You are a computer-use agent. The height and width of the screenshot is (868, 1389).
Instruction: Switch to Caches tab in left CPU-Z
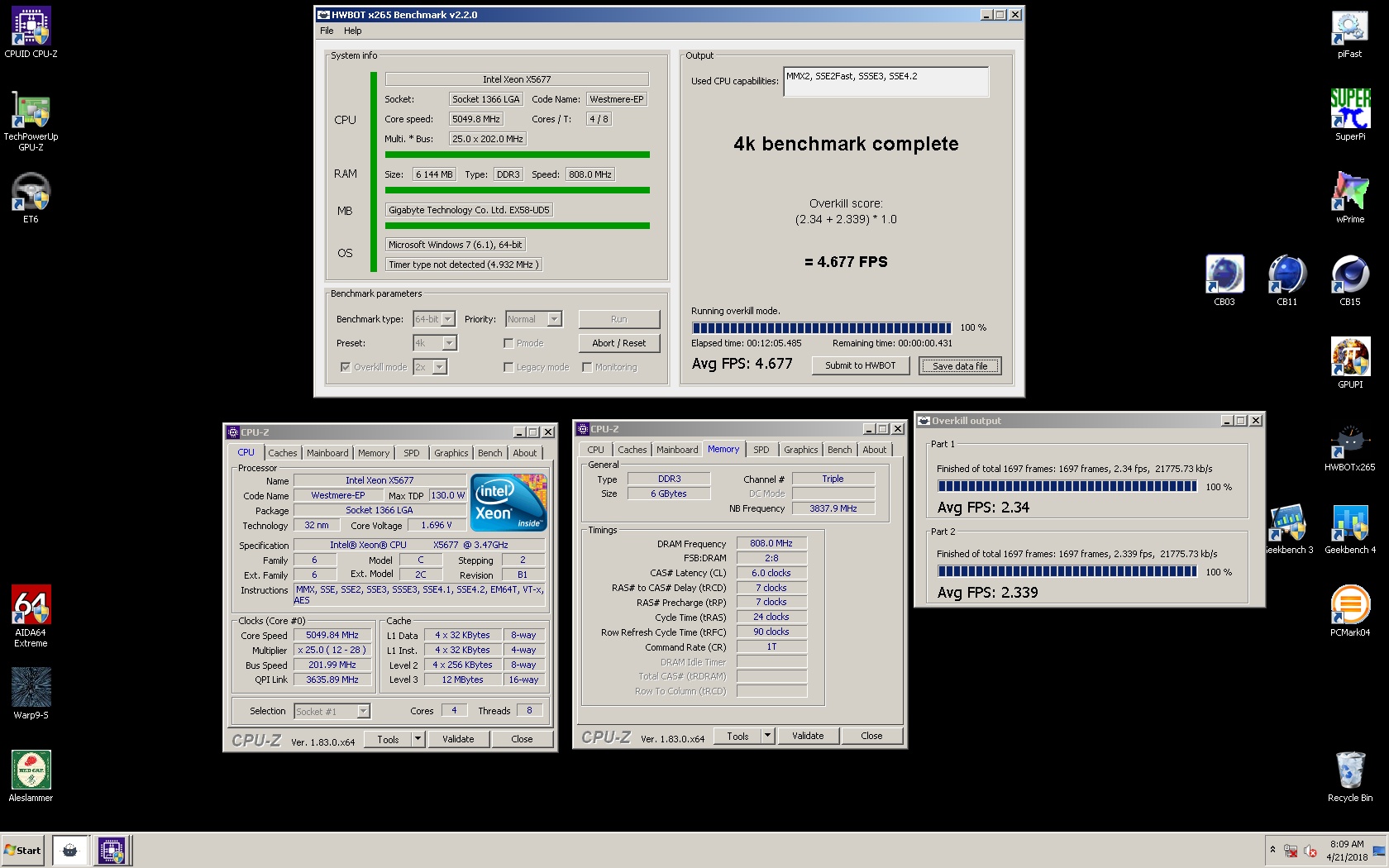282,453
